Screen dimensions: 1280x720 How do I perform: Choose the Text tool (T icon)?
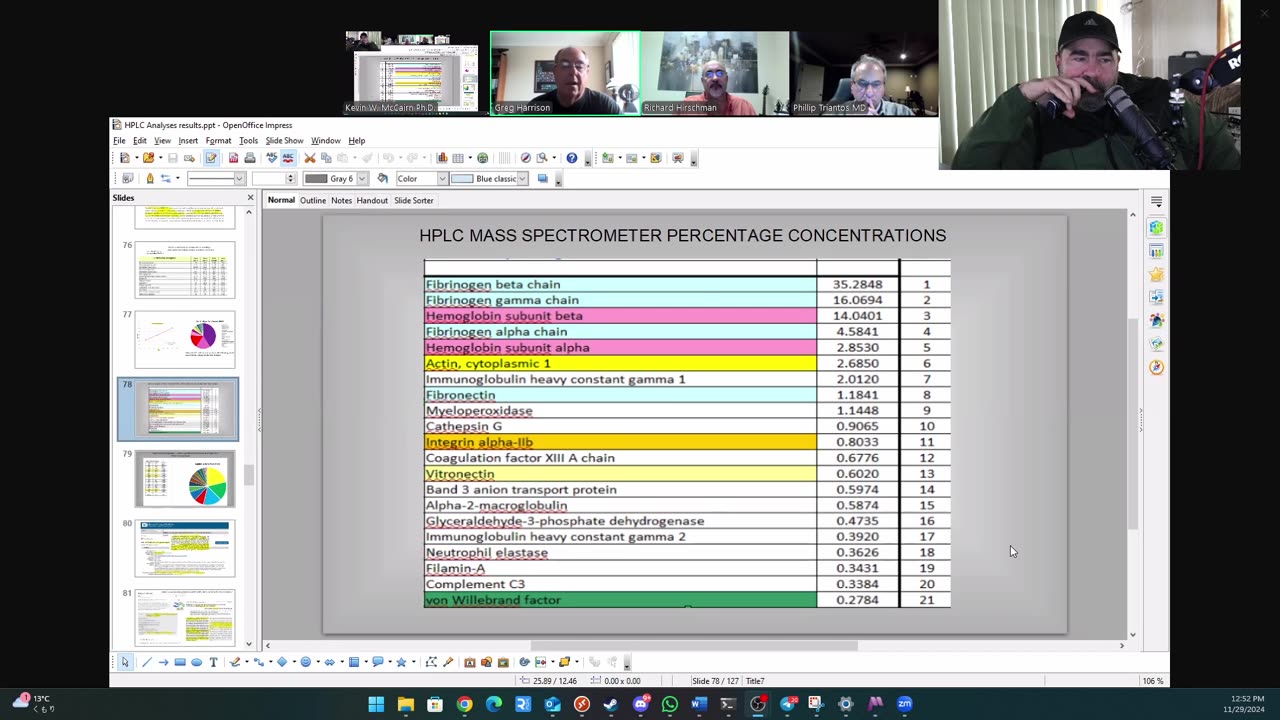[x=213, y=662]
